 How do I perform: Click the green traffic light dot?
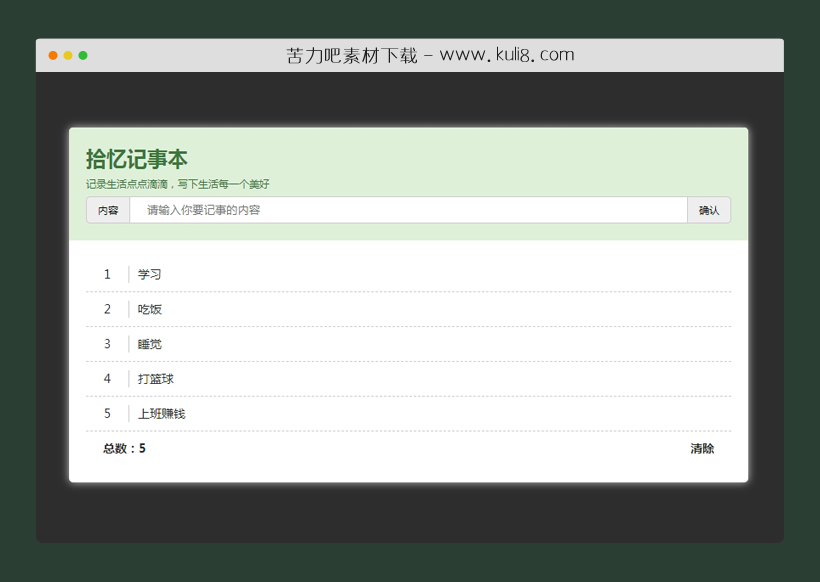(x=84, y=55)
